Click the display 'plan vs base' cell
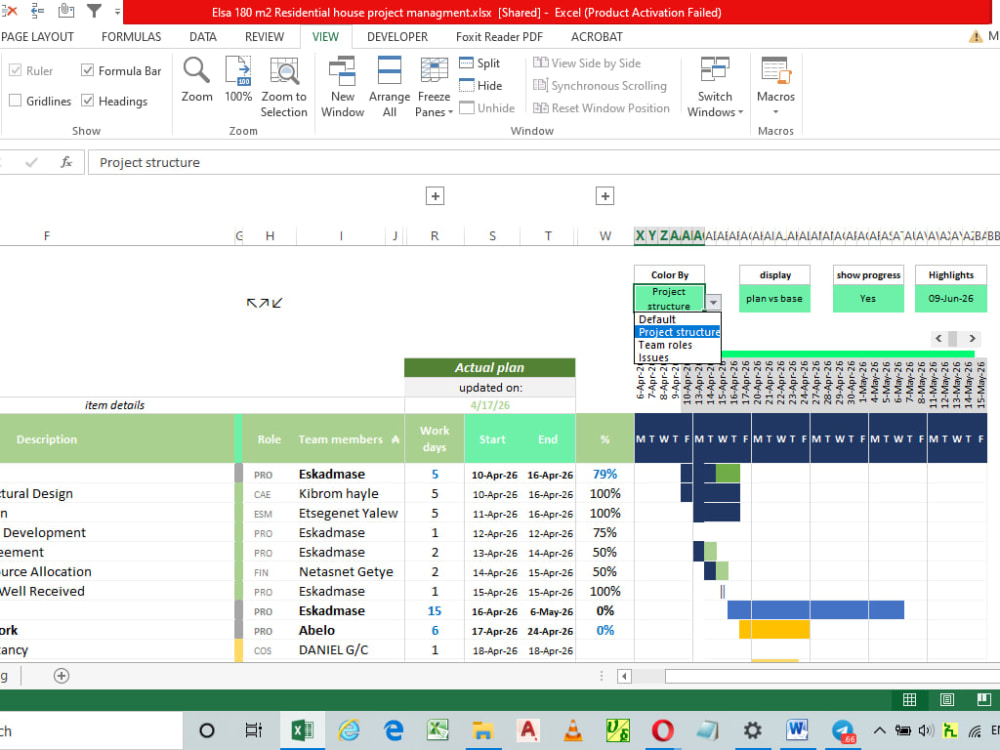 pyautogui.click(x=774, y=298)
